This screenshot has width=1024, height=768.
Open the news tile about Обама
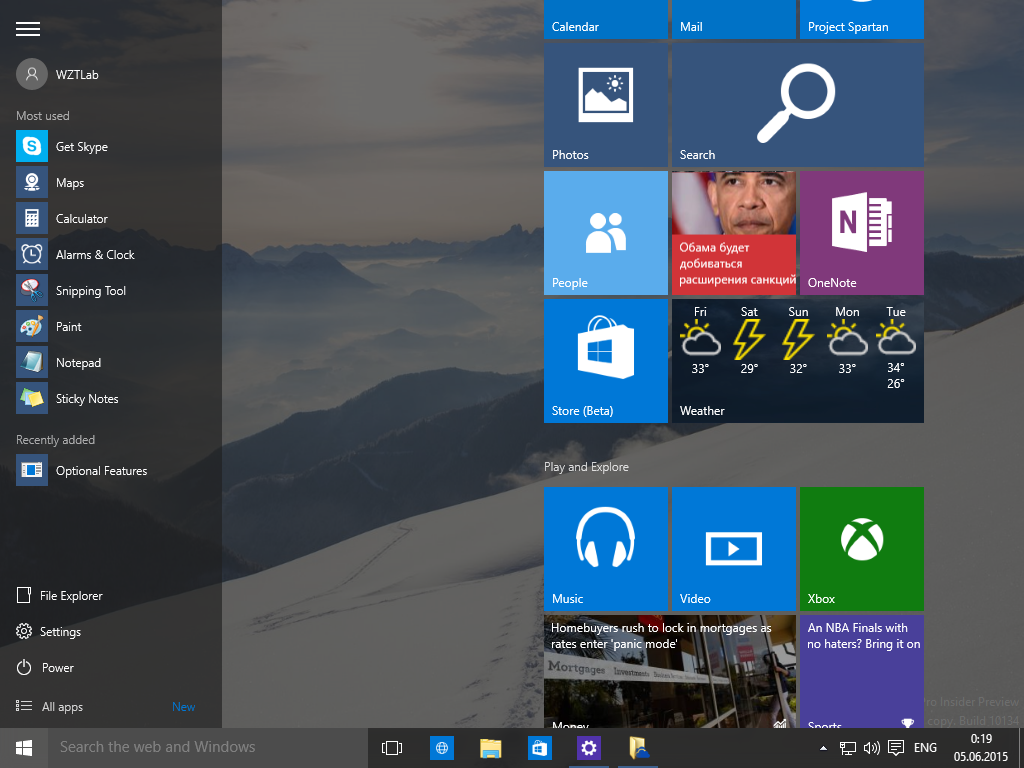pyautogui.click(x=734, y=232)
